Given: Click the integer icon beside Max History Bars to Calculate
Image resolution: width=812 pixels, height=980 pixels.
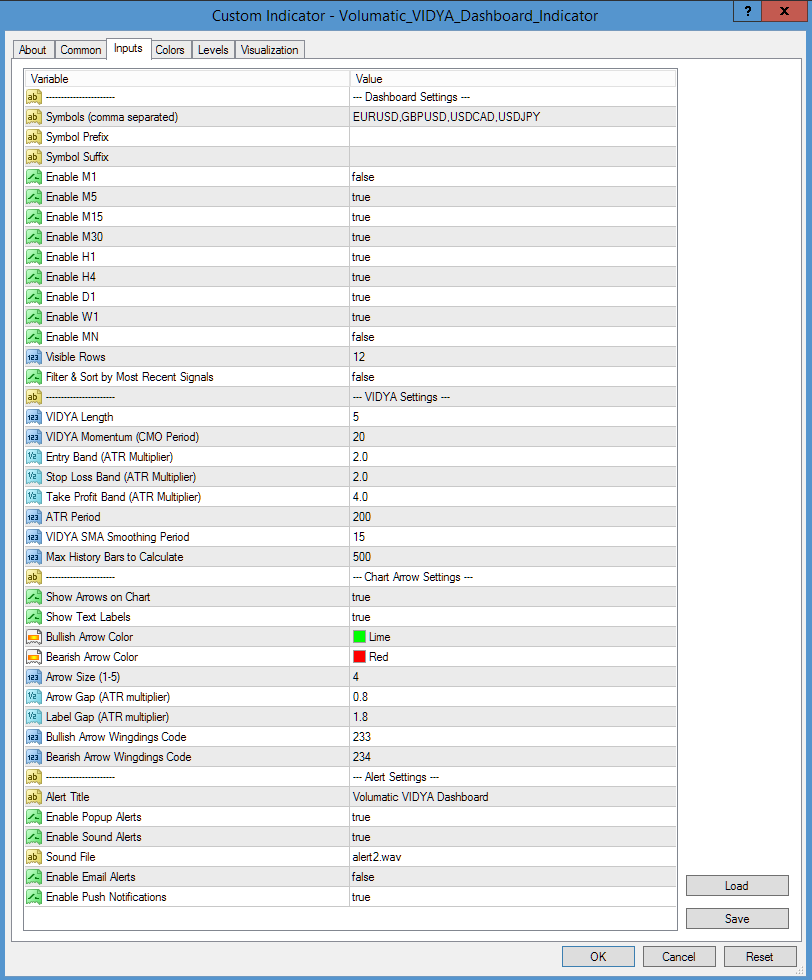Looking at the screenshot, I should (34, 557).
